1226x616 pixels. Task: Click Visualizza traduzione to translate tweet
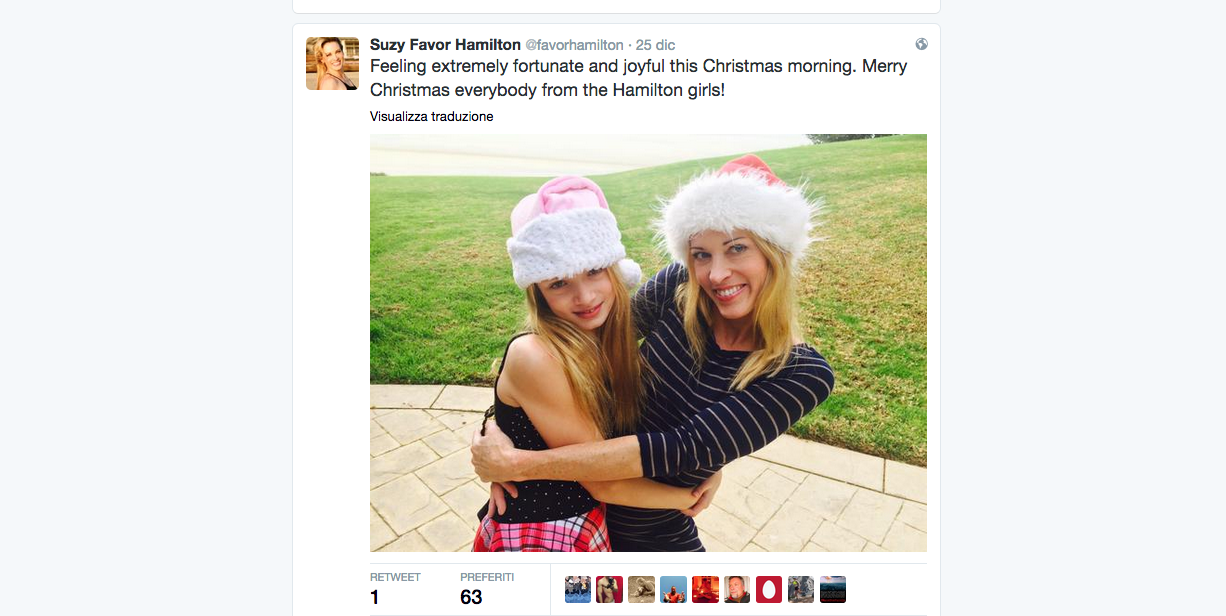tap(431, 117)
